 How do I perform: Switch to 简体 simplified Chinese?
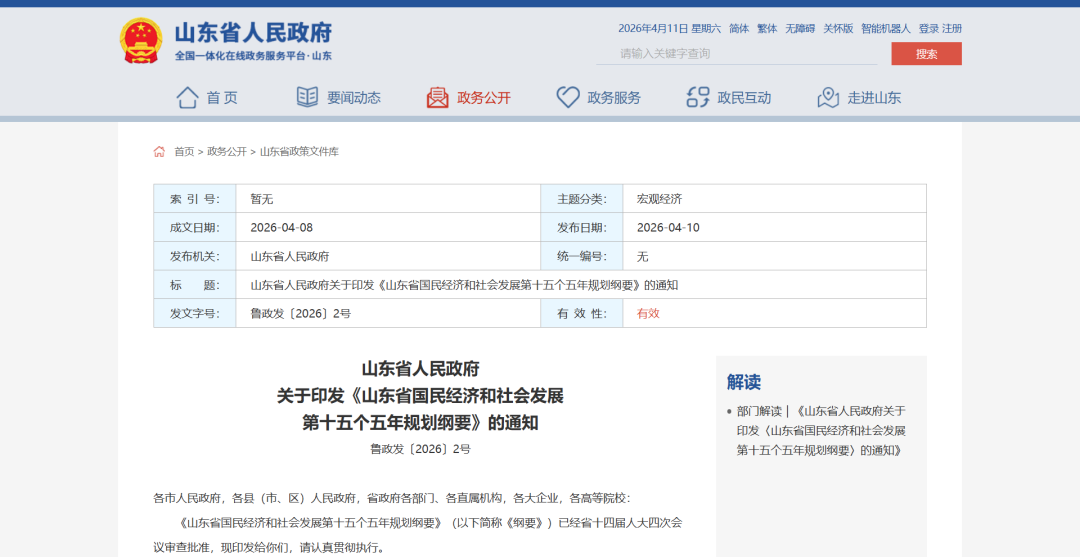click(x=739, y=29)
